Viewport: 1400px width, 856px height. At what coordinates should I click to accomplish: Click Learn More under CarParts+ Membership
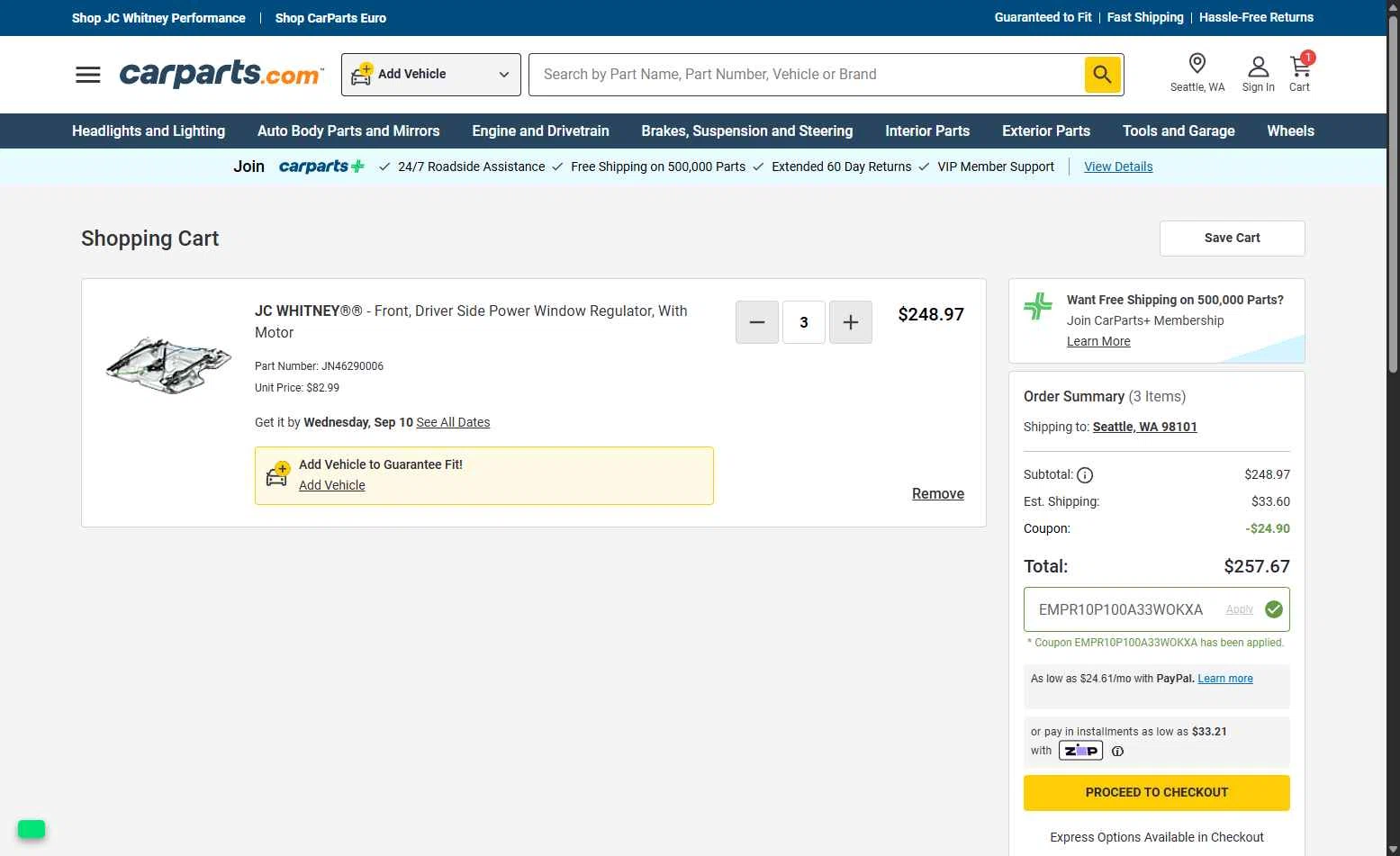(1098, 341)
